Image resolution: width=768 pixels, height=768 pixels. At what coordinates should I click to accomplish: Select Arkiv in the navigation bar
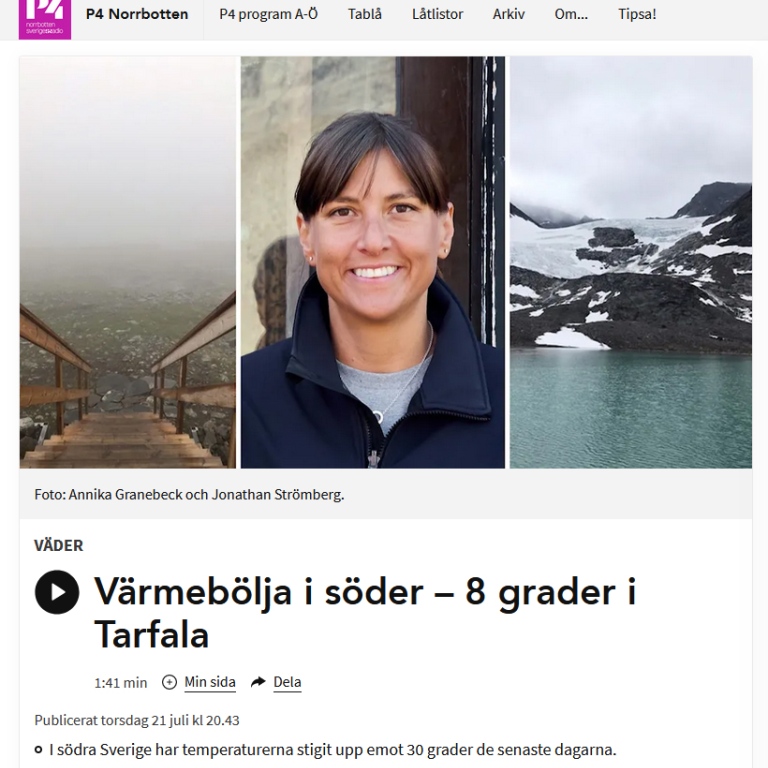tap(508, 14)
